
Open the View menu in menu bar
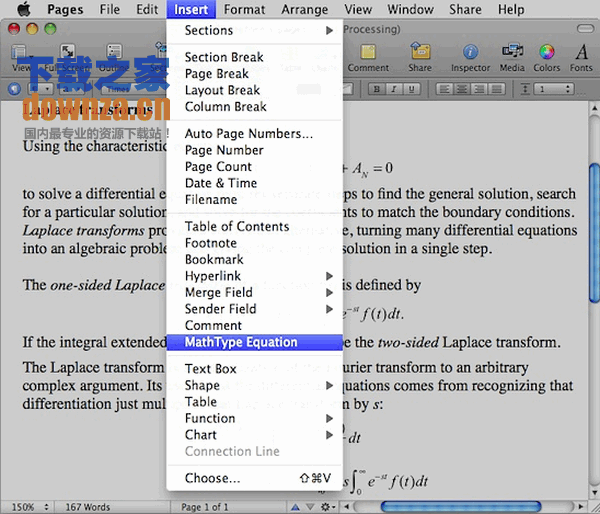click(x=358, y=9)
